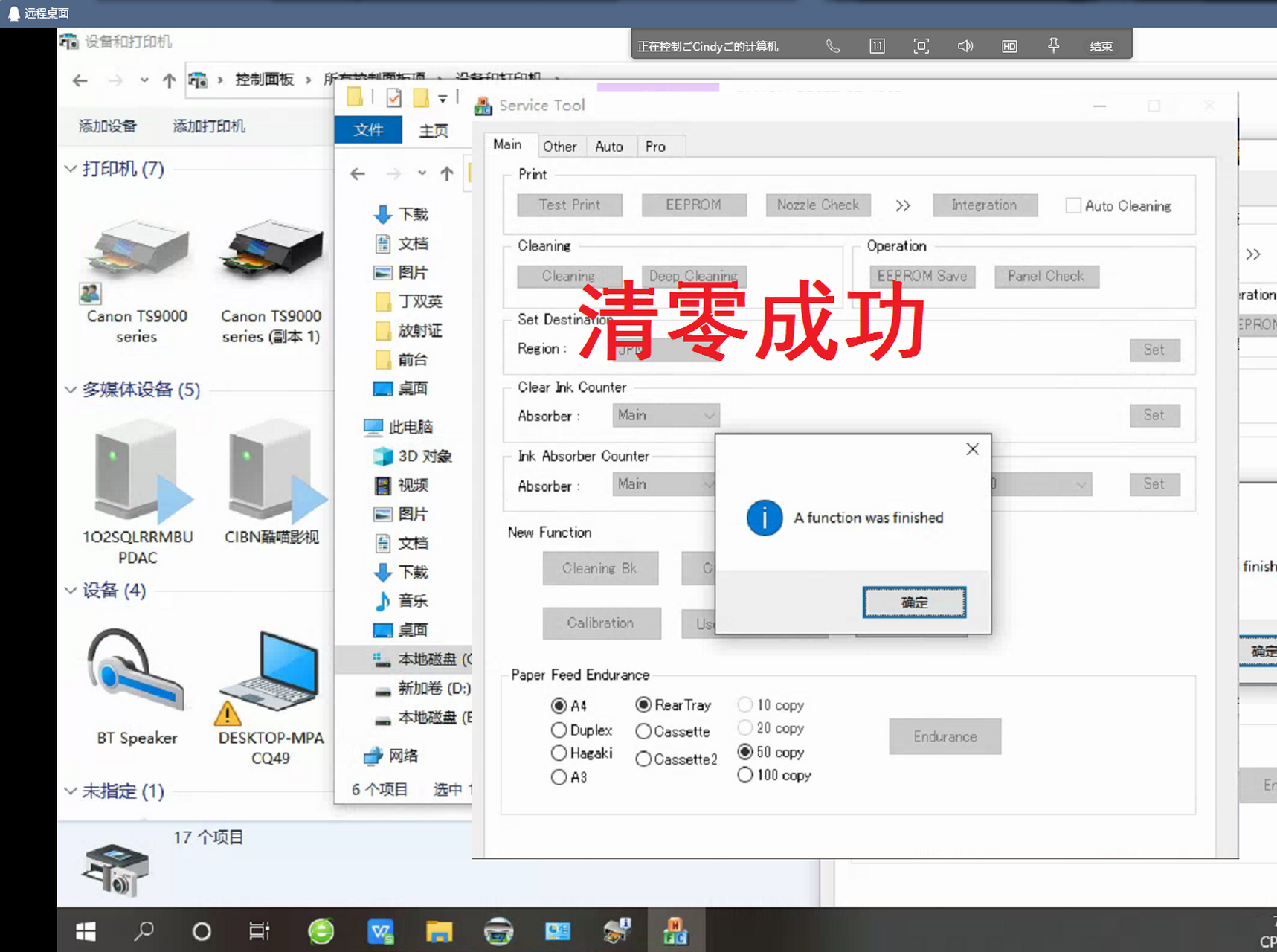Click the pin icon in the remote control bar

point(1053,45)
